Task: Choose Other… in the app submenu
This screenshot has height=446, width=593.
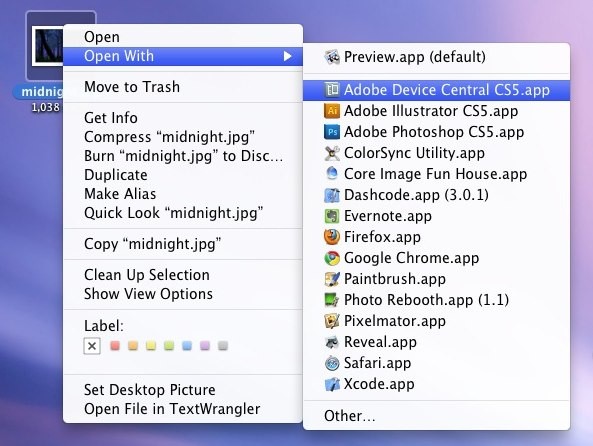Action: pos(436,416)
